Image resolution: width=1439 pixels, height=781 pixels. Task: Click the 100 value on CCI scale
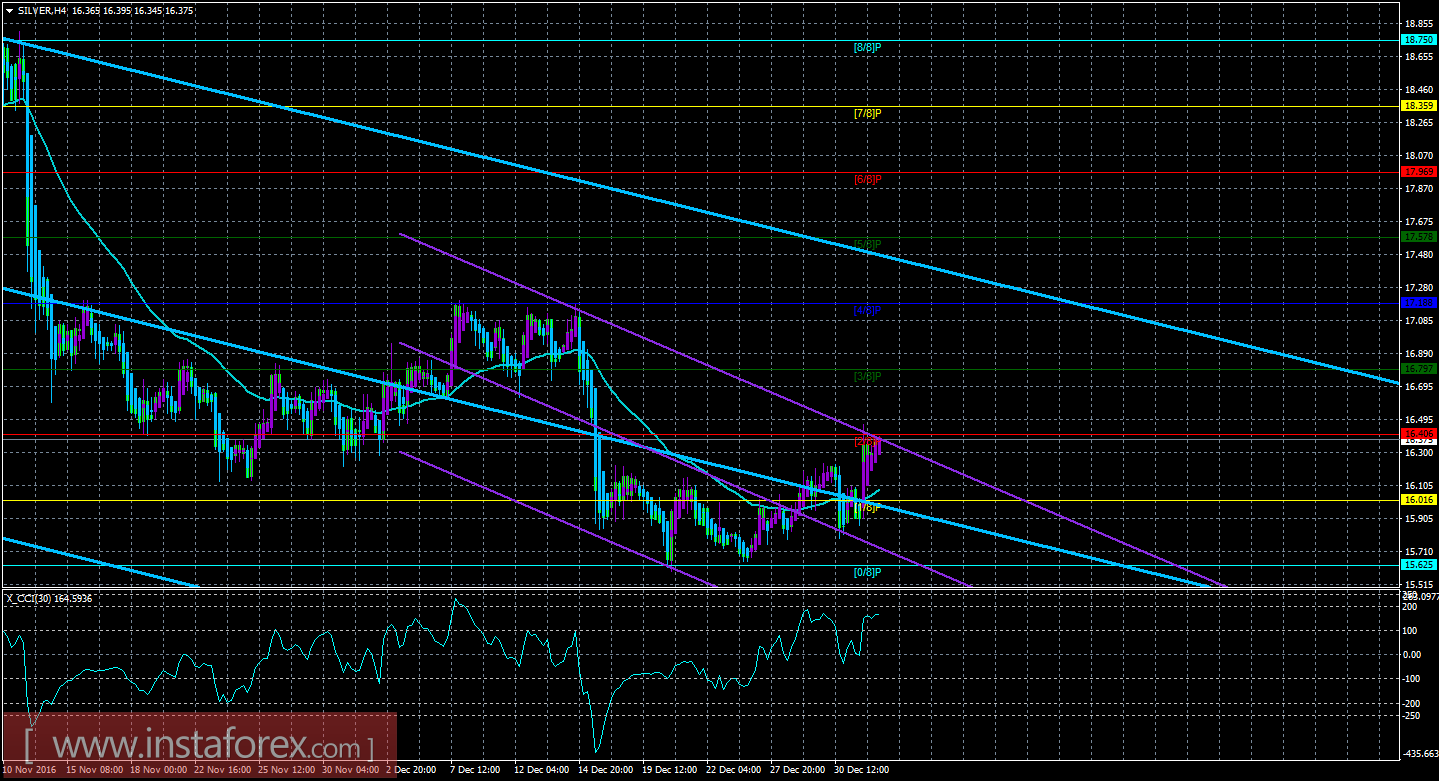pyautogui.click(x=1411, y=630)
